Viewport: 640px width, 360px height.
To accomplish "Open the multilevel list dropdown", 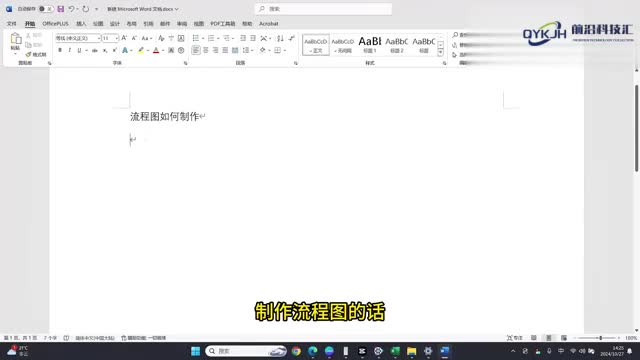I will click(x=233, y=38).
